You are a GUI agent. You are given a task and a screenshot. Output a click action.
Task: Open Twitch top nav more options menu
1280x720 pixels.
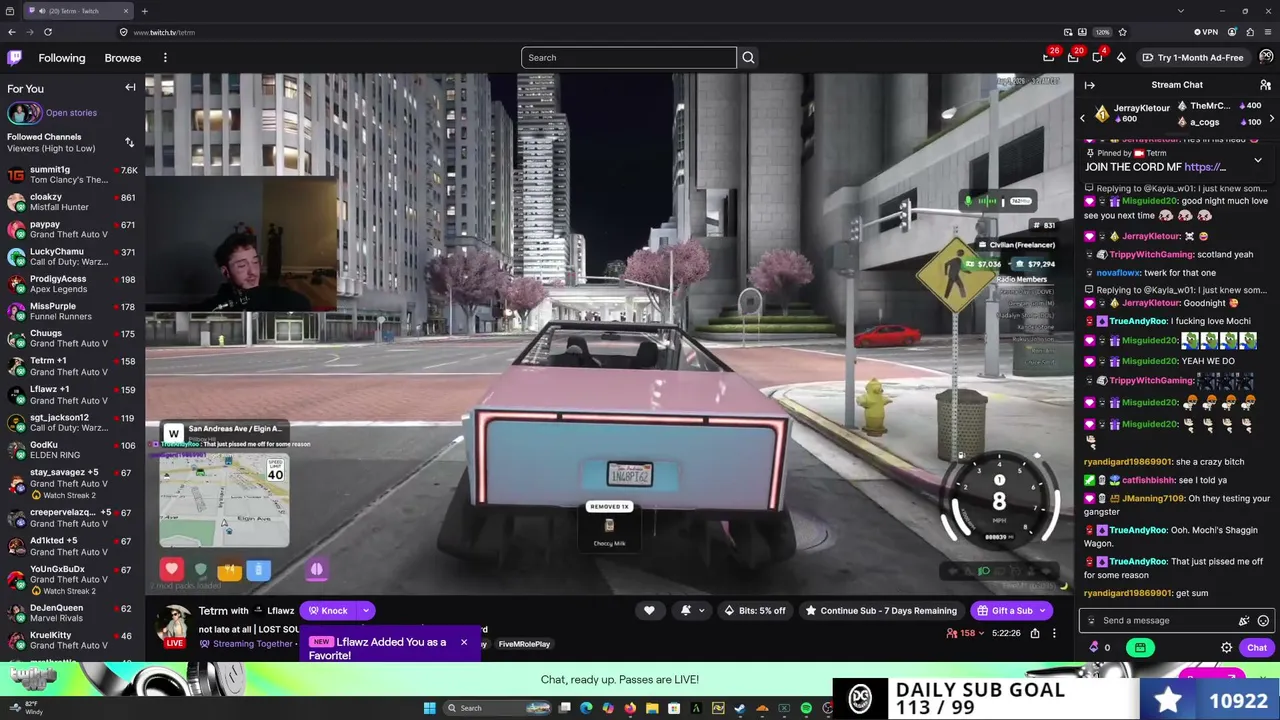click(x=165, y=58)
